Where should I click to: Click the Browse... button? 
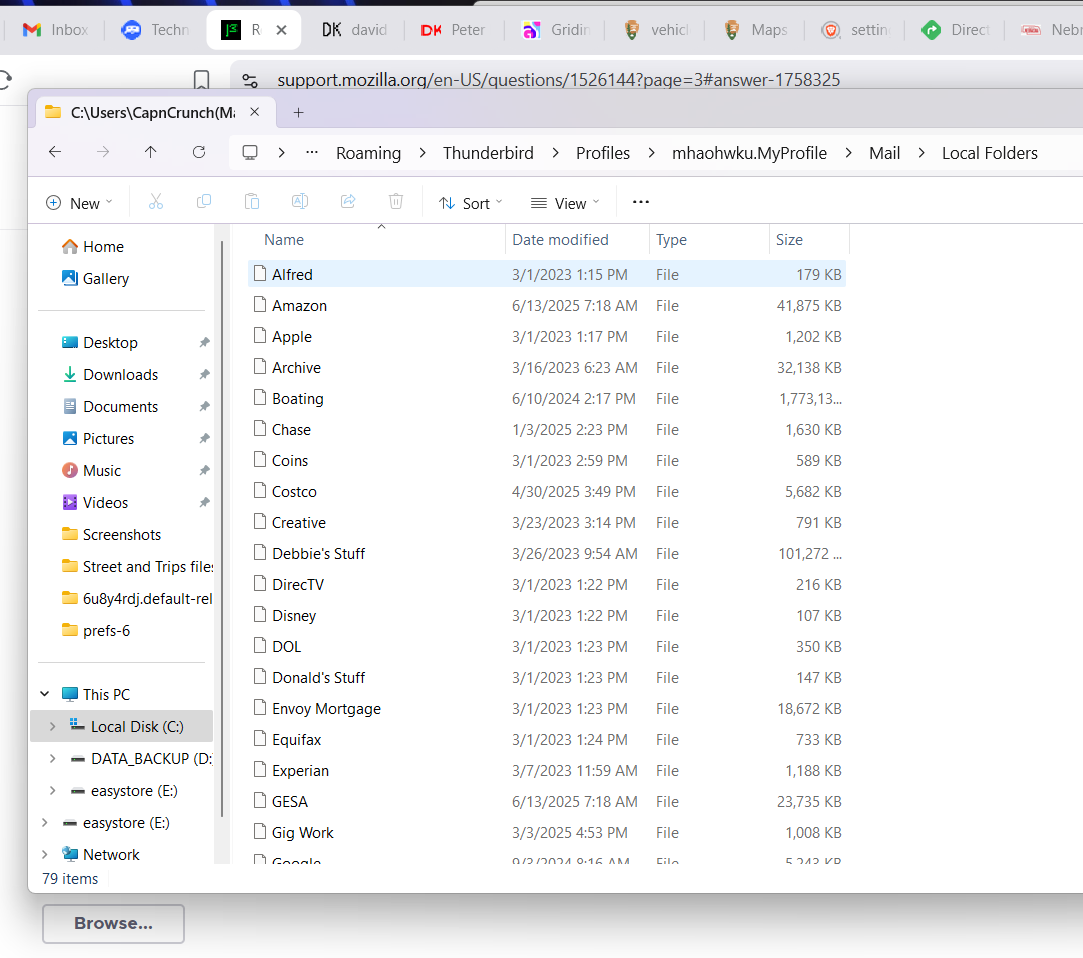point(113,923)
